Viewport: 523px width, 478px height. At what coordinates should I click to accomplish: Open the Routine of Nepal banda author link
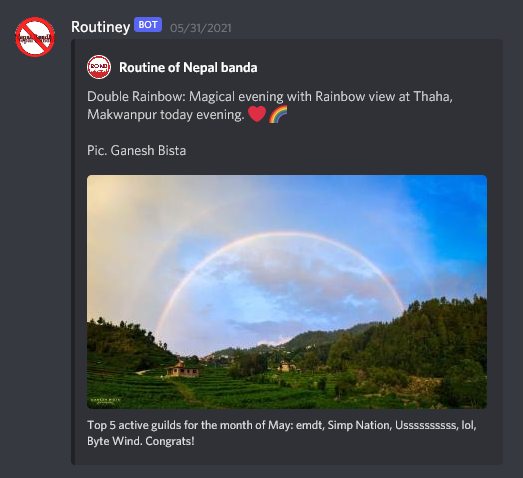[x=188, y=67]
